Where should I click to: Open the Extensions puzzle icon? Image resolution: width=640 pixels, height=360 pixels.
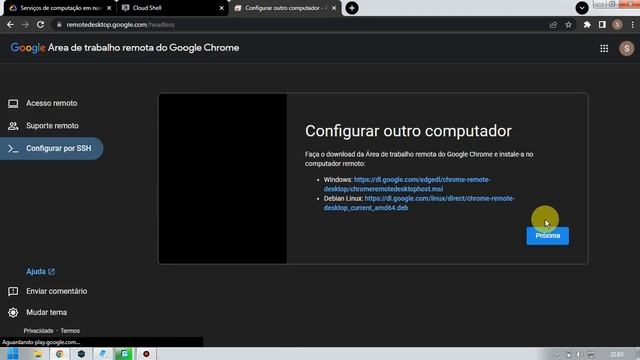587,24
